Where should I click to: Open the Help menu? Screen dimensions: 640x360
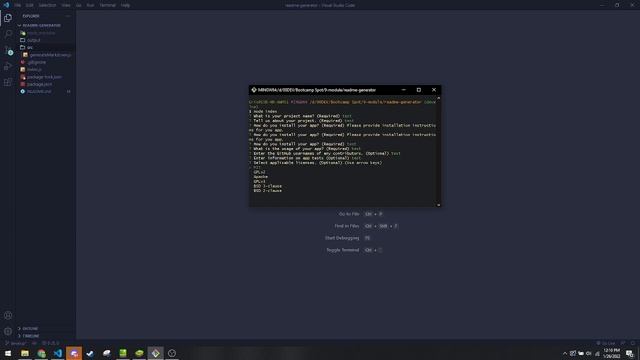pyautogui.click(x=125, y=5)
